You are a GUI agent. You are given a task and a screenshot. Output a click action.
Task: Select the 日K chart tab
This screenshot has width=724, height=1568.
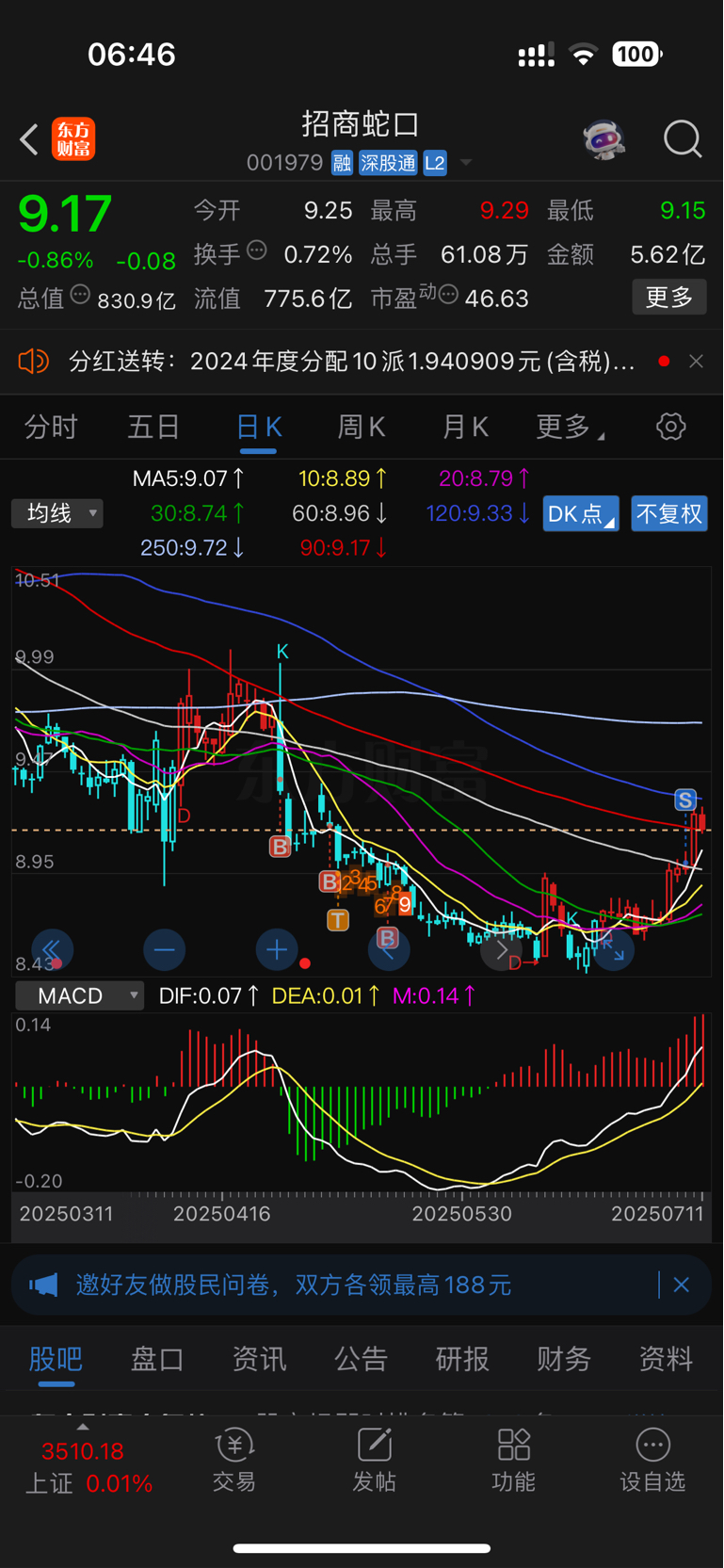pos(258,427)
